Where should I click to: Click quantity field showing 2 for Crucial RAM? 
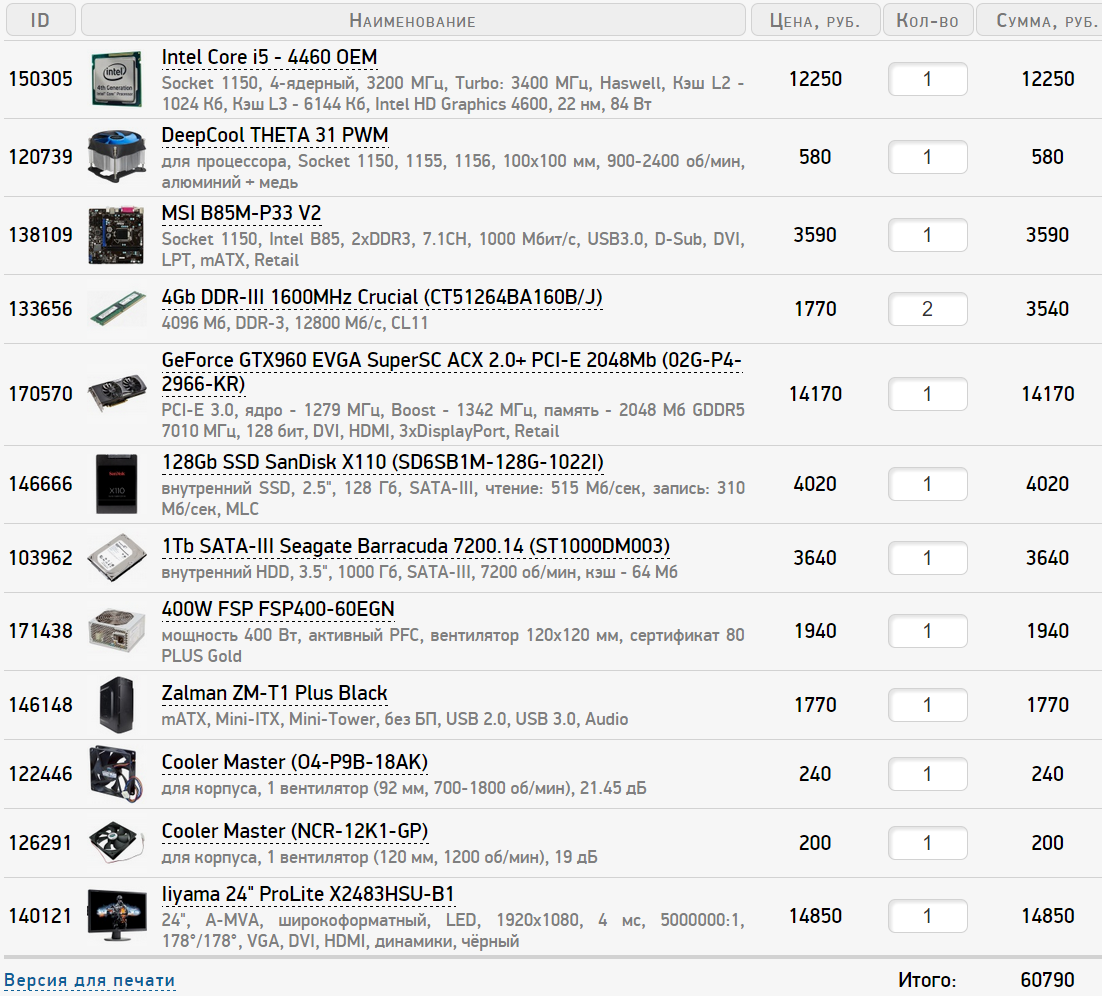tap(927, 309)
